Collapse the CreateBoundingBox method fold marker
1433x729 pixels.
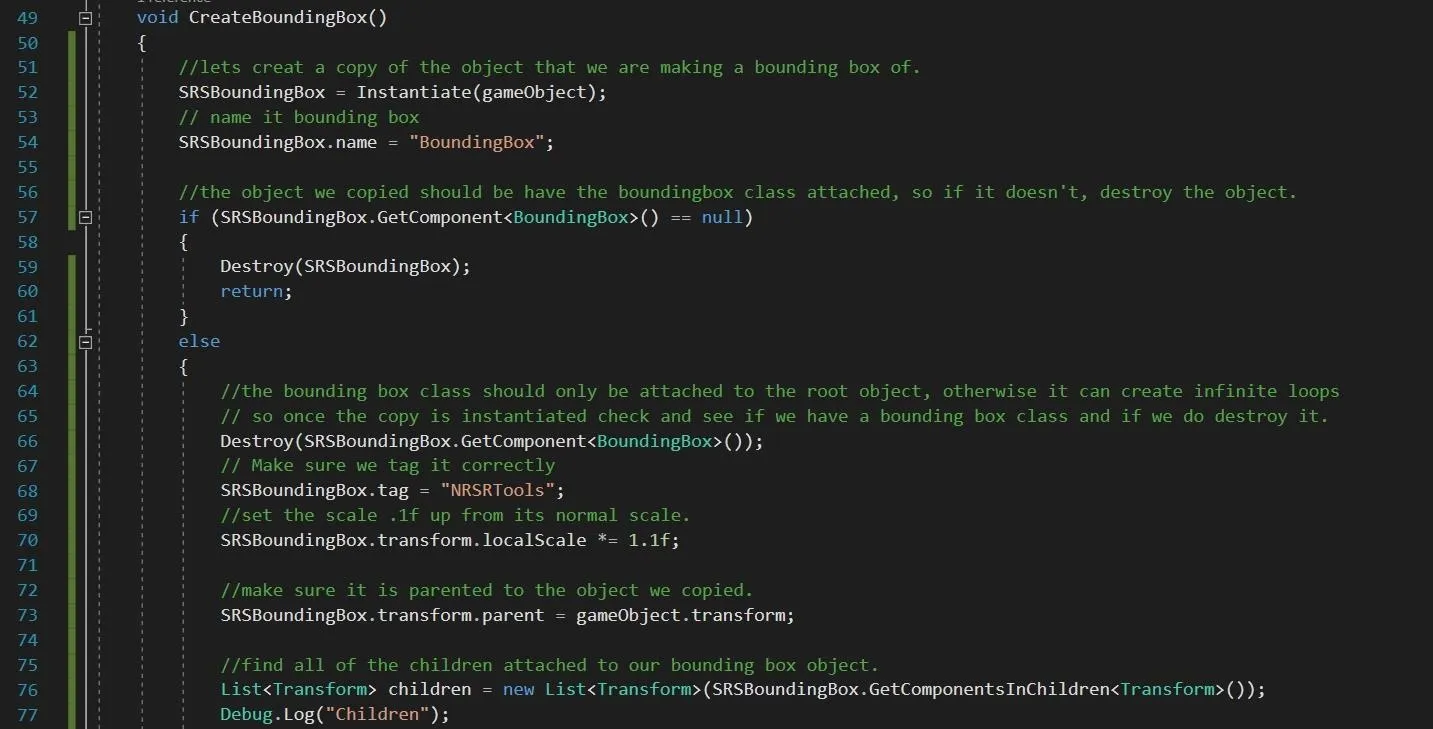(85, 18)
